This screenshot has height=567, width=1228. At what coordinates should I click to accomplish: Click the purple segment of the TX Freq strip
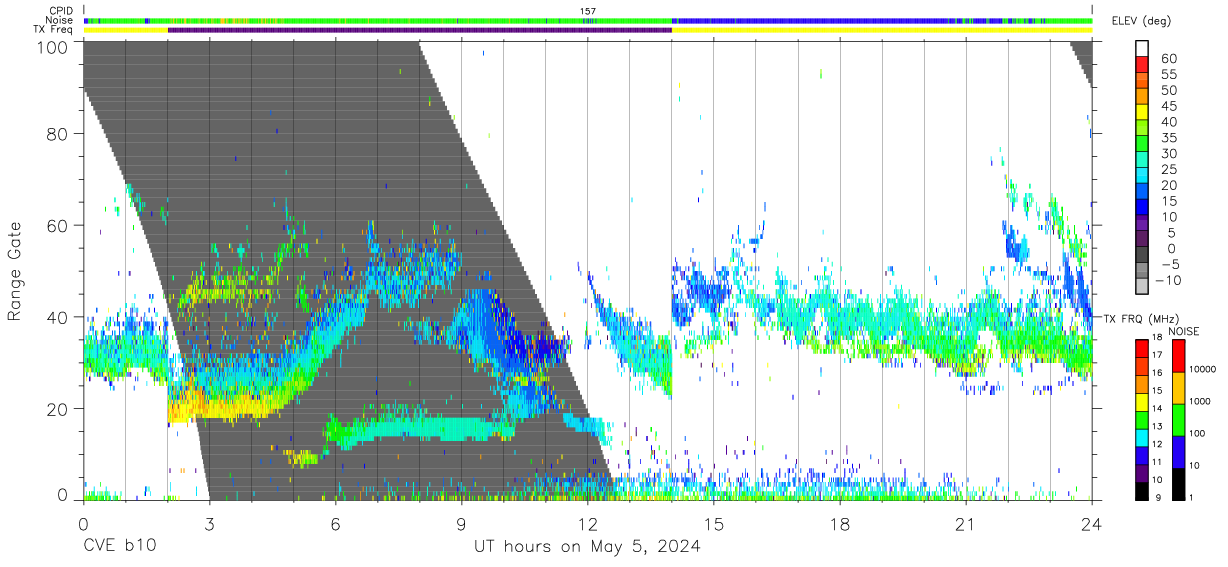[x=420, y=30]
